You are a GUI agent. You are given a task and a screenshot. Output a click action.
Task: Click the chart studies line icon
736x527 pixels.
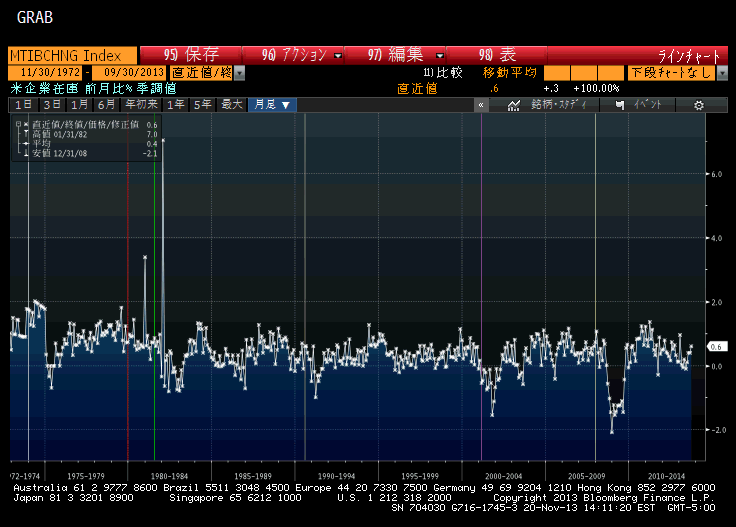(x=513, y=105)
